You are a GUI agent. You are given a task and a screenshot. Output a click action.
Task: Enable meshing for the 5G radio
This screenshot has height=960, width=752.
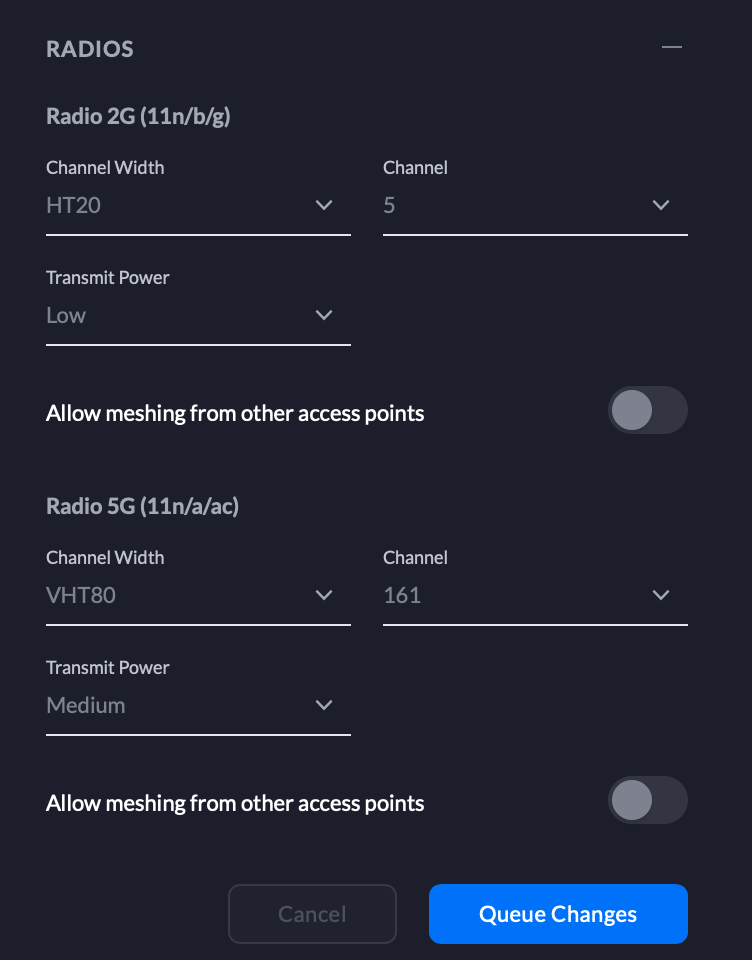point(647,800)
